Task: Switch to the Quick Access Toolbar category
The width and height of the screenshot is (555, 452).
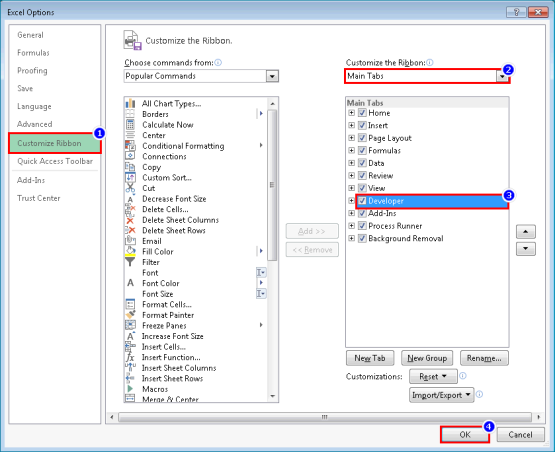Action: pos(55,161)
